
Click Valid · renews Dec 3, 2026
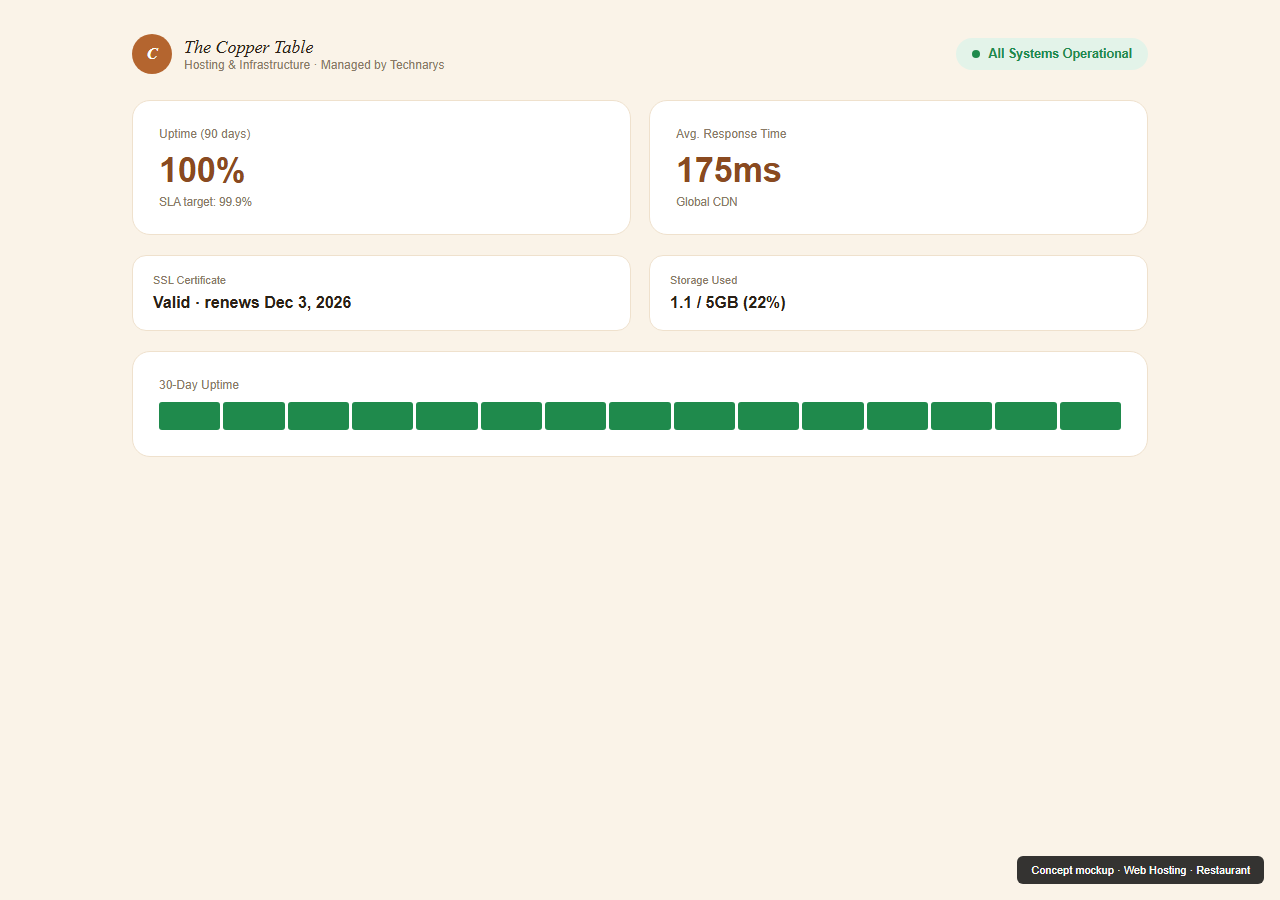click(x=252, y=302)
